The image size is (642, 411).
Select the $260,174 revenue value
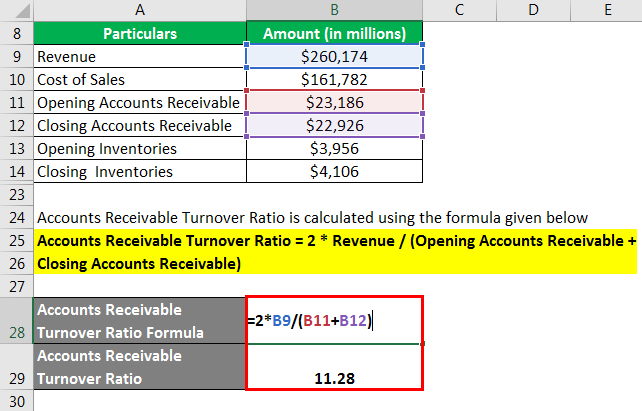pyautogui.click(x=335, y=56)
